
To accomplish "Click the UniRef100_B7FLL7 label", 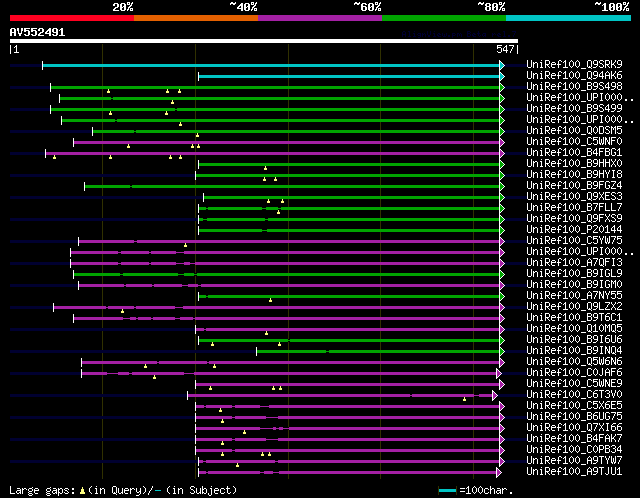I will click(574, 208).
